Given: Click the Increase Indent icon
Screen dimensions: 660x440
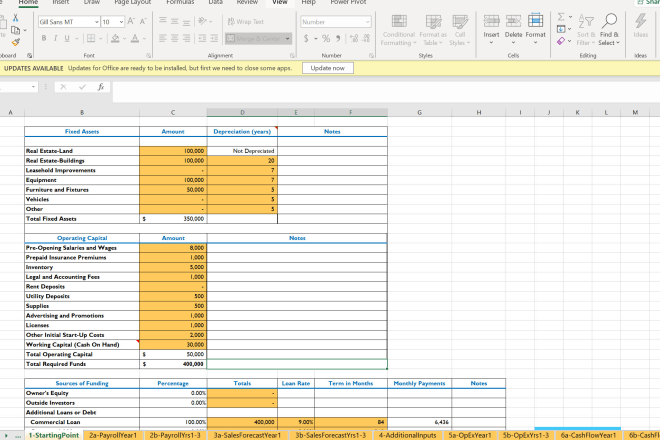Looking at the screenshot, I should click(214, 38).
